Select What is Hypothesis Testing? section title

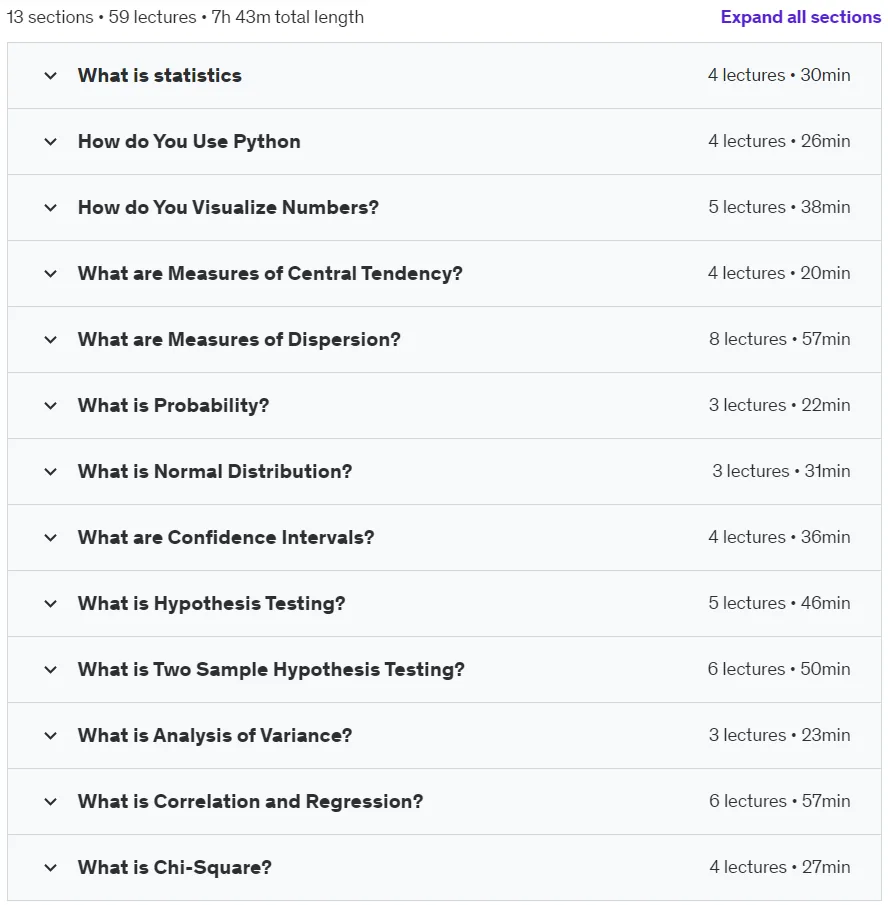211,604
